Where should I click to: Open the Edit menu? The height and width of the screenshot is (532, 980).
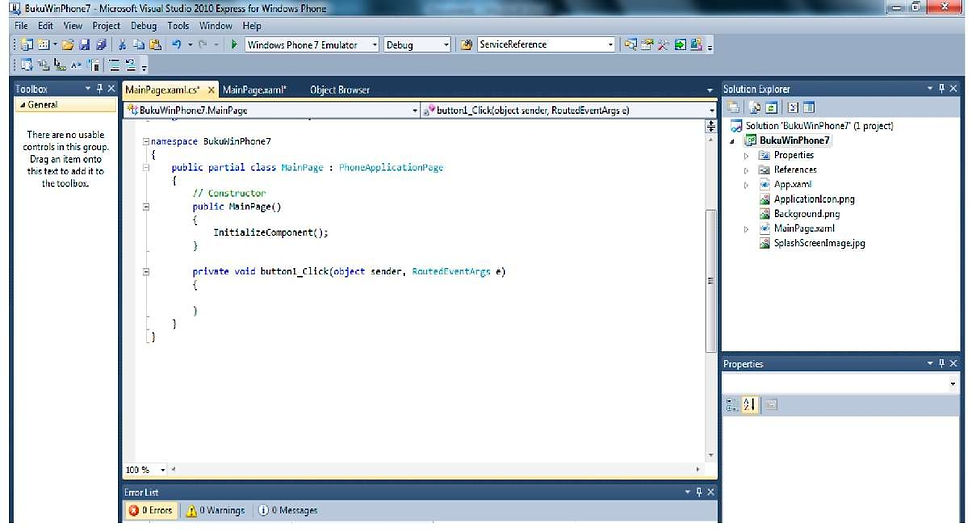pyautogui.click(x=45, y=26)
